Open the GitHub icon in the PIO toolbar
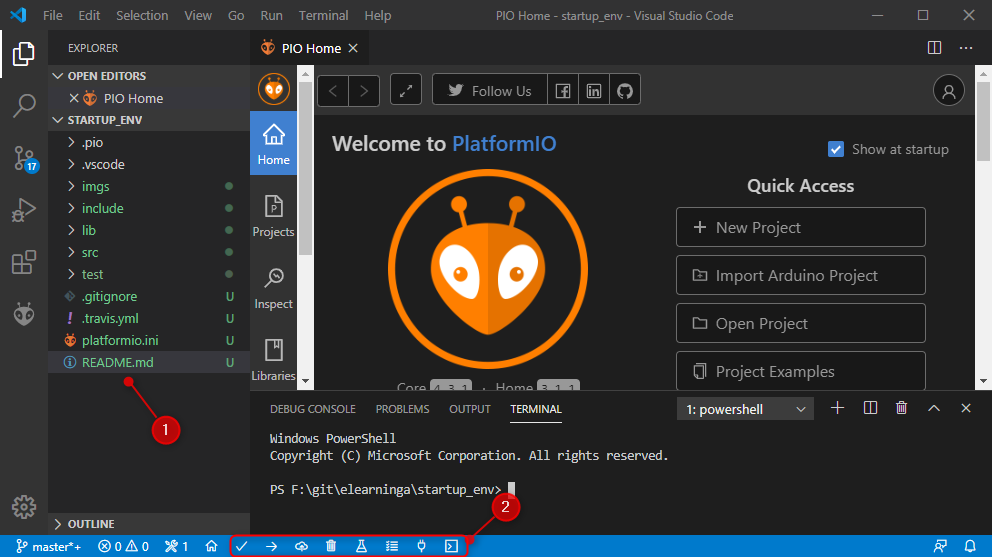992x557 pixels. click(625, 91)
